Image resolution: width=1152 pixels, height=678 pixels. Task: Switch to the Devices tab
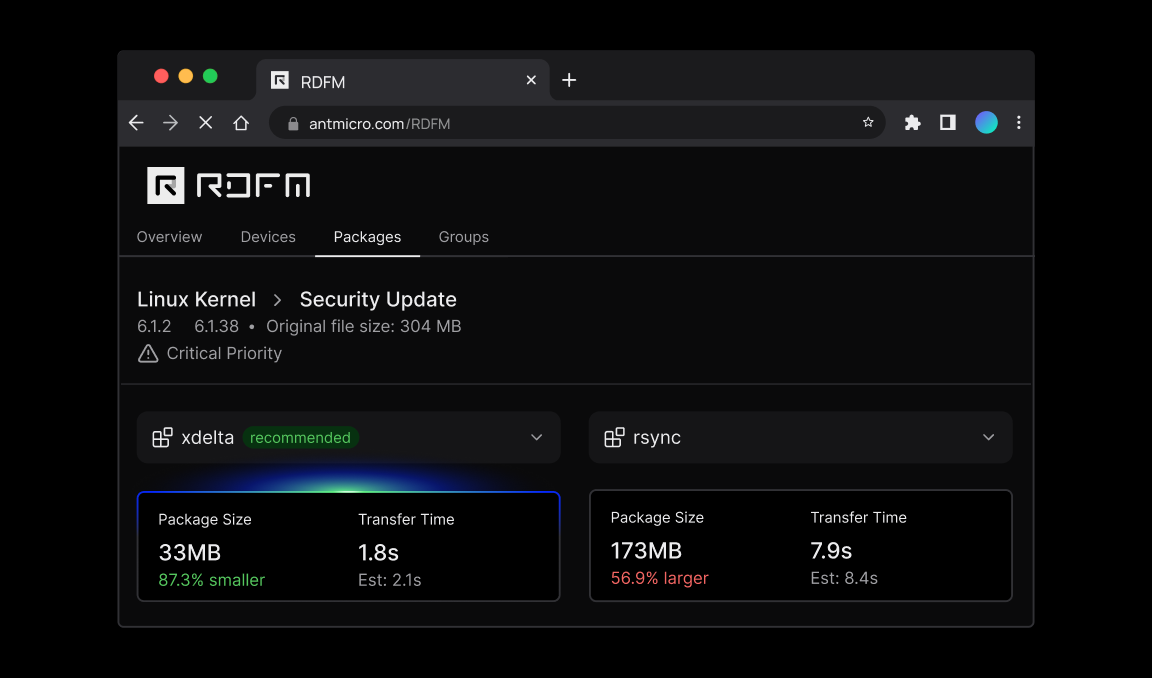pyautogui.click(x=268, y=237)
